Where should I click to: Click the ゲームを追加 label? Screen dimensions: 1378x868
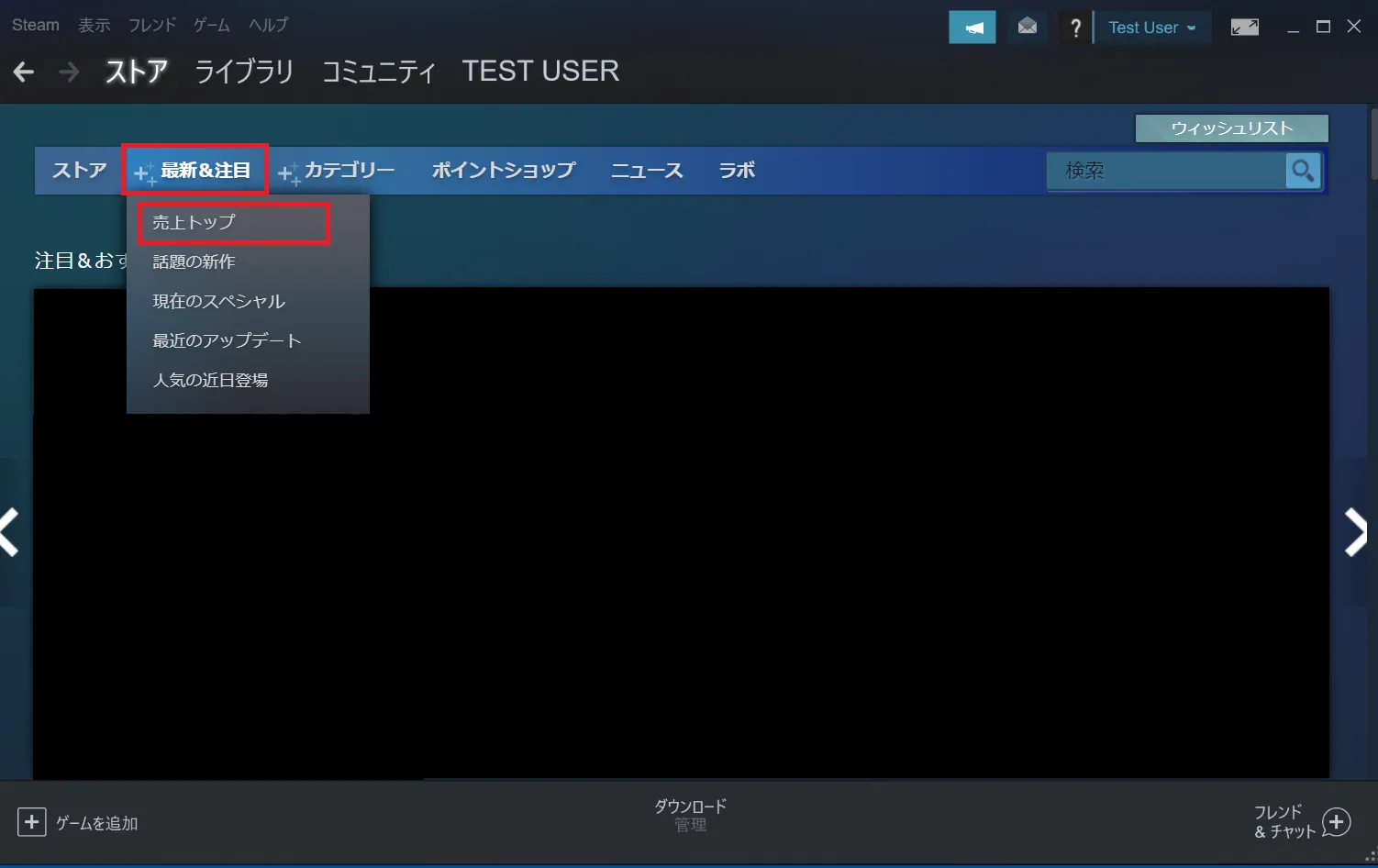97,823
